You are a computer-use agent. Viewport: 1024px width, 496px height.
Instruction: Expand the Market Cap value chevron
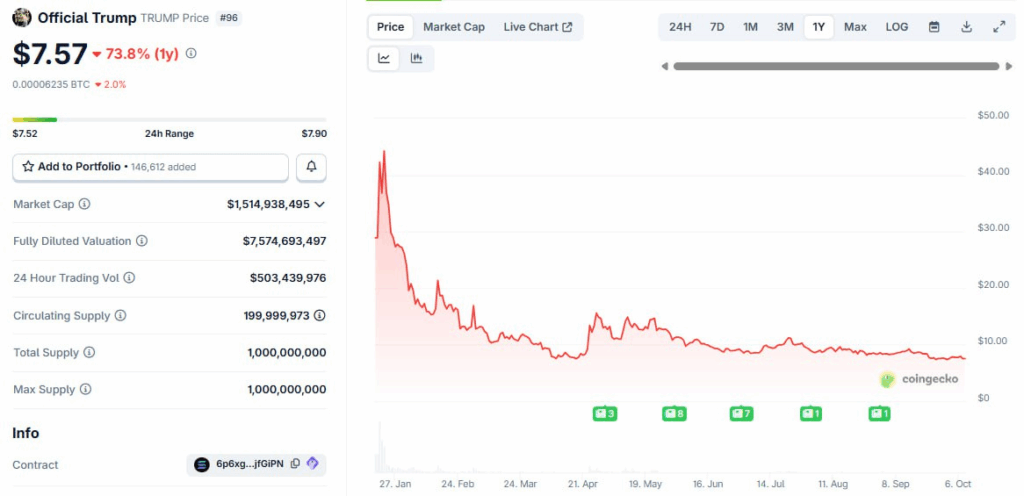click(320, 204)
